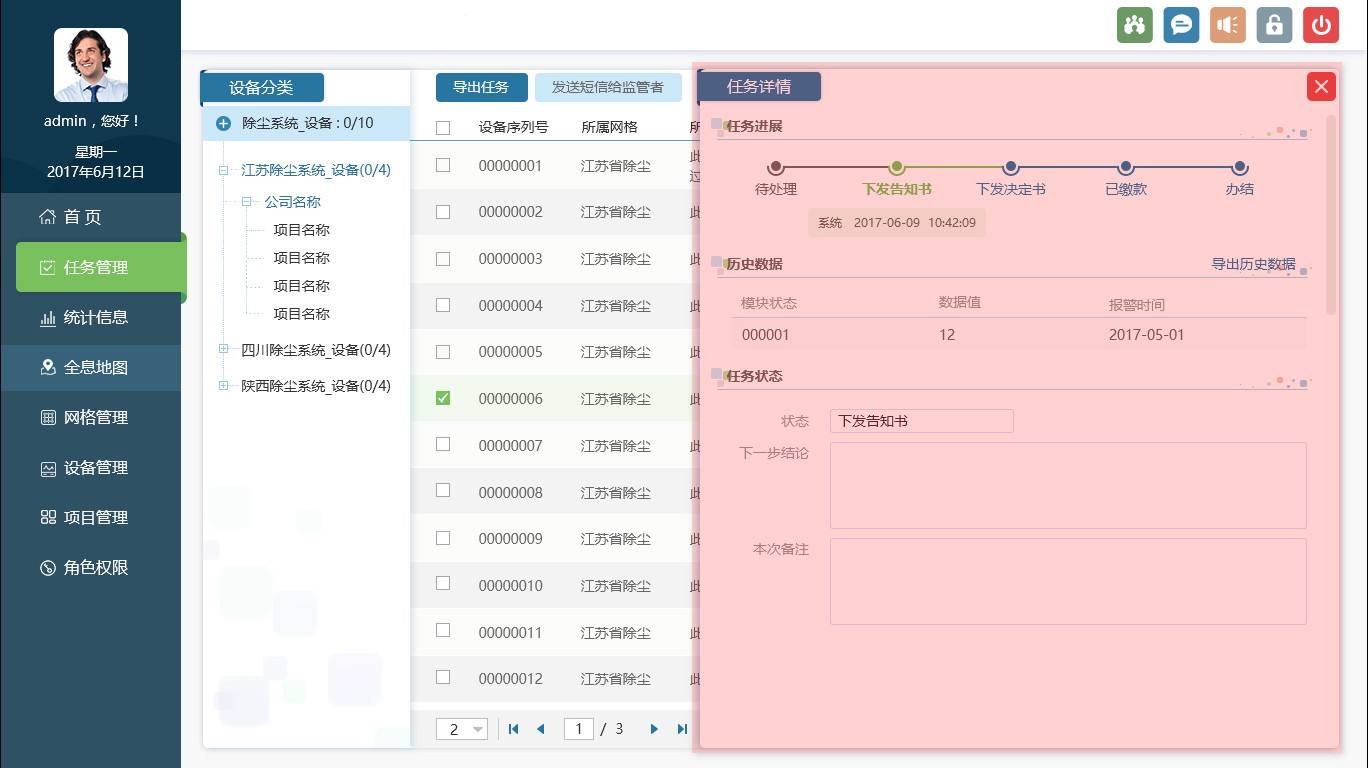Jump to first page arrow icon
Screen dimensions: 1368x768
coord(514,729)
